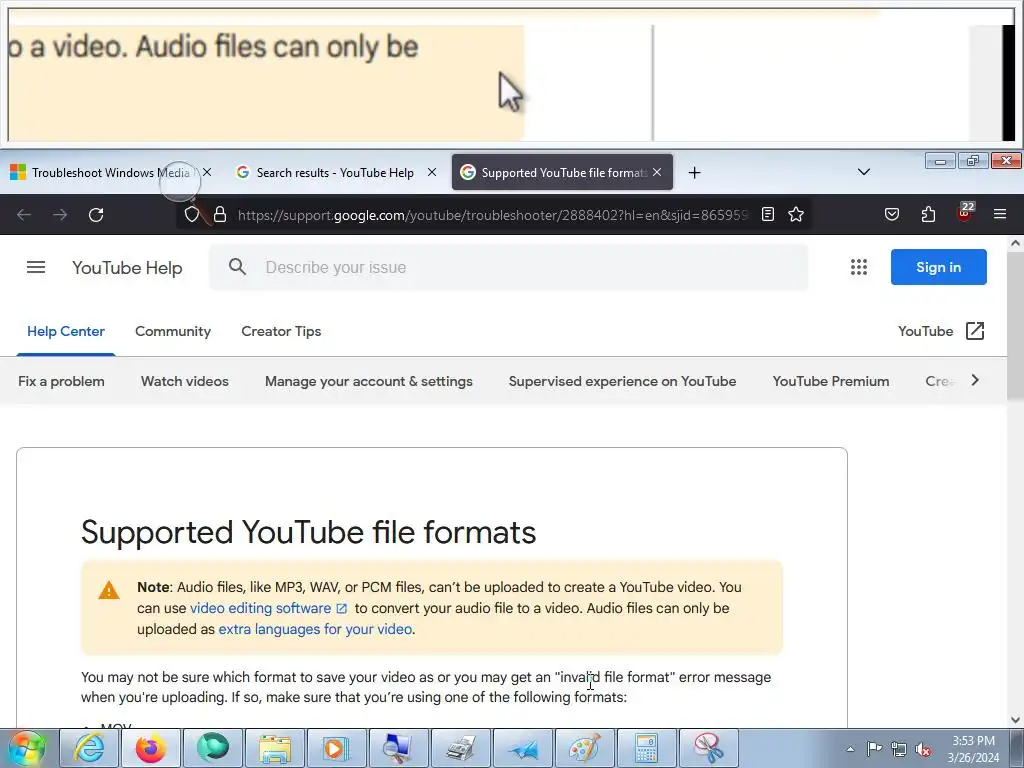The width and height of the screenshot is (1024, 768).
Task: Click the YouTube text link at right
Action: (x=925, y=331)
